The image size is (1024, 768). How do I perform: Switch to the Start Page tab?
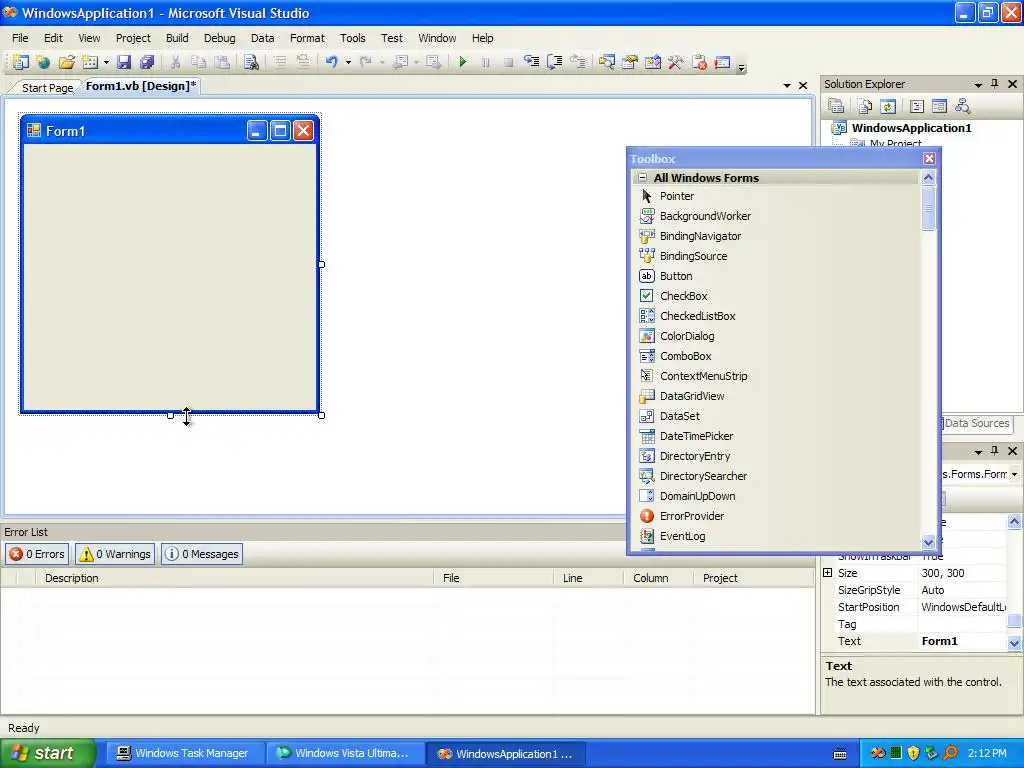click(x=47, y=88)
